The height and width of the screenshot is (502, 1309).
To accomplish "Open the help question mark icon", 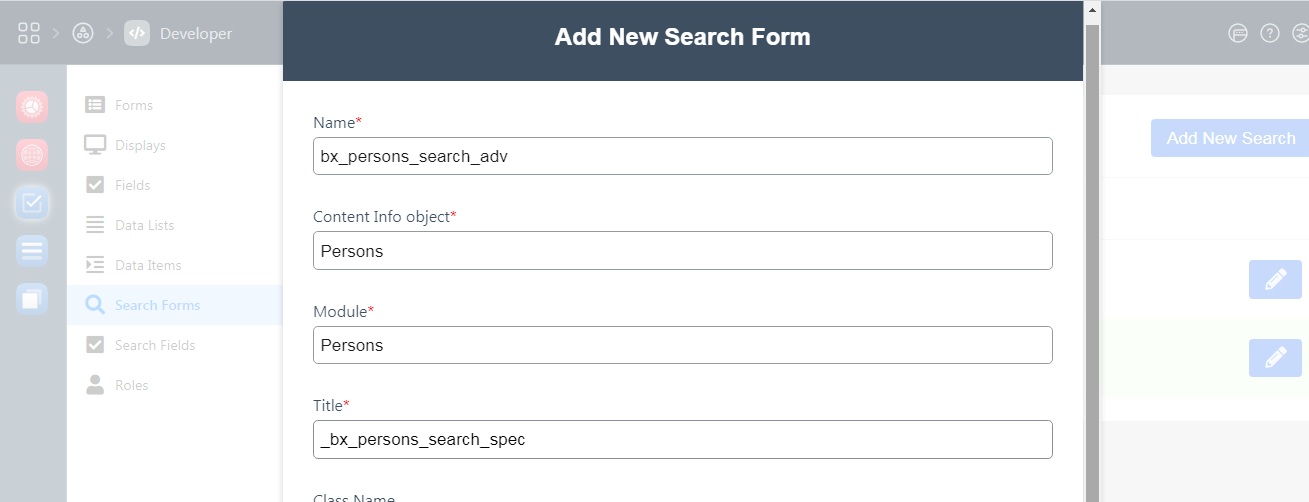I will pyautogui.click(x=1270, y=33).
